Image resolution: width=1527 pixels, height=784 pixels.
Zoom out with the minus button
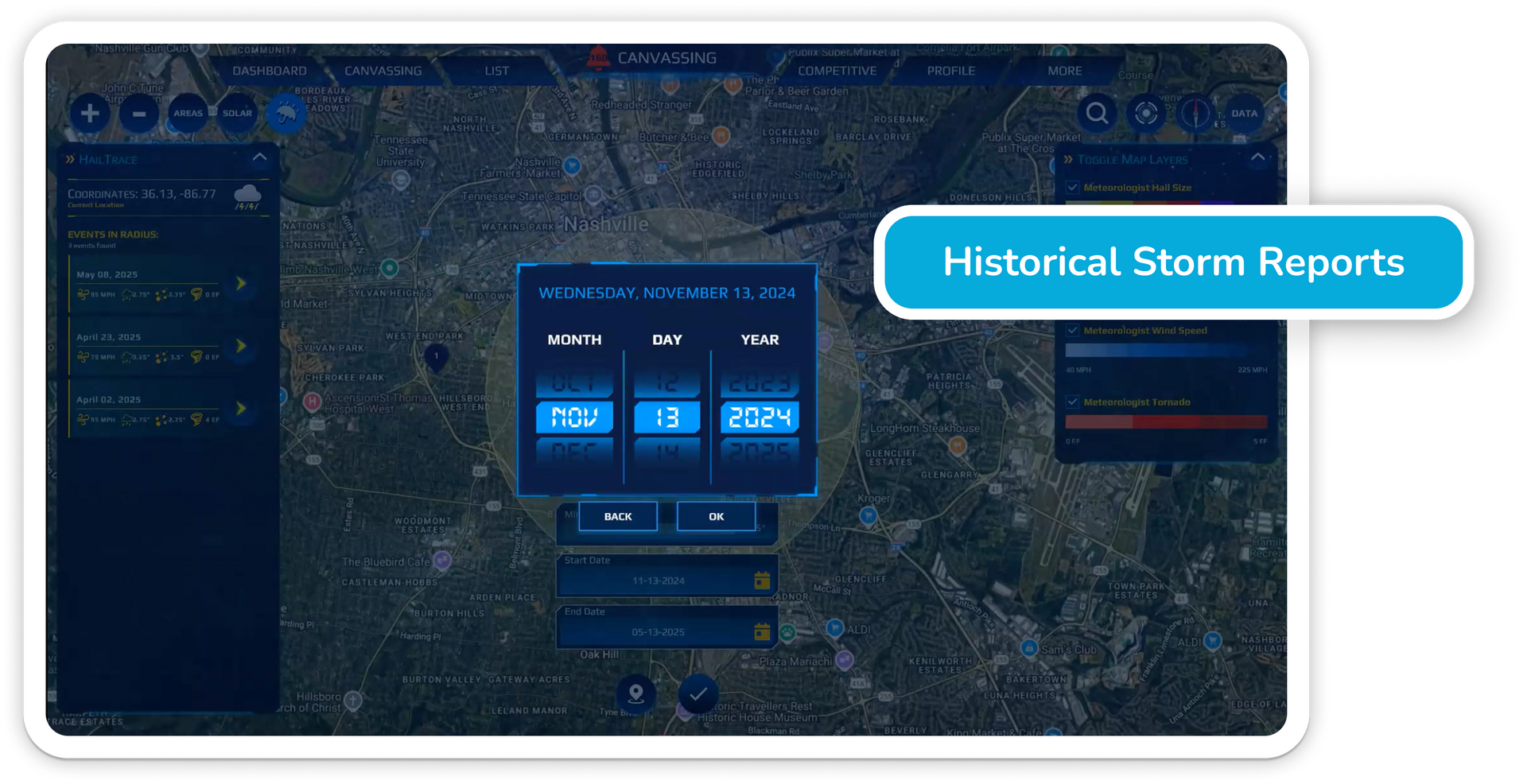[139, 113]
